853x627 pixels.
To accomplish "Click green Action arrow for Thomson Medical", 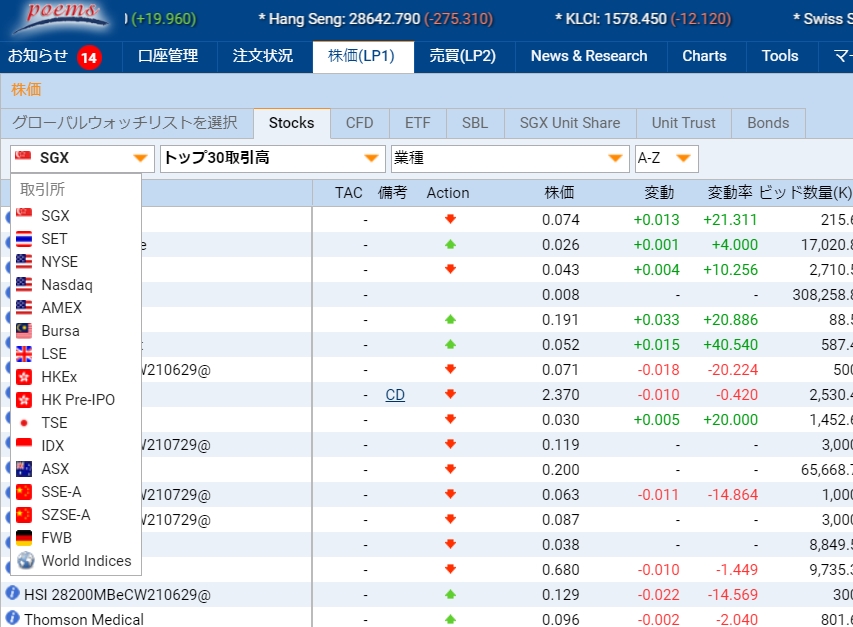I will click(x=450, y=619).
